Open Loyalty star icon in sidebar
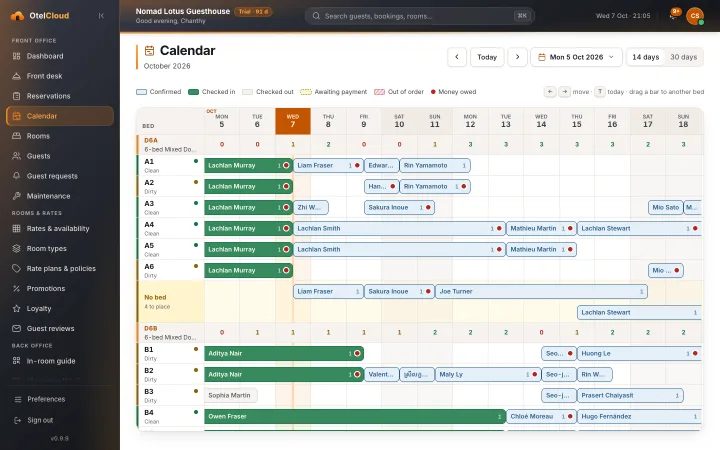Screen dimensions: 720x450 click(x=17, y=309)
